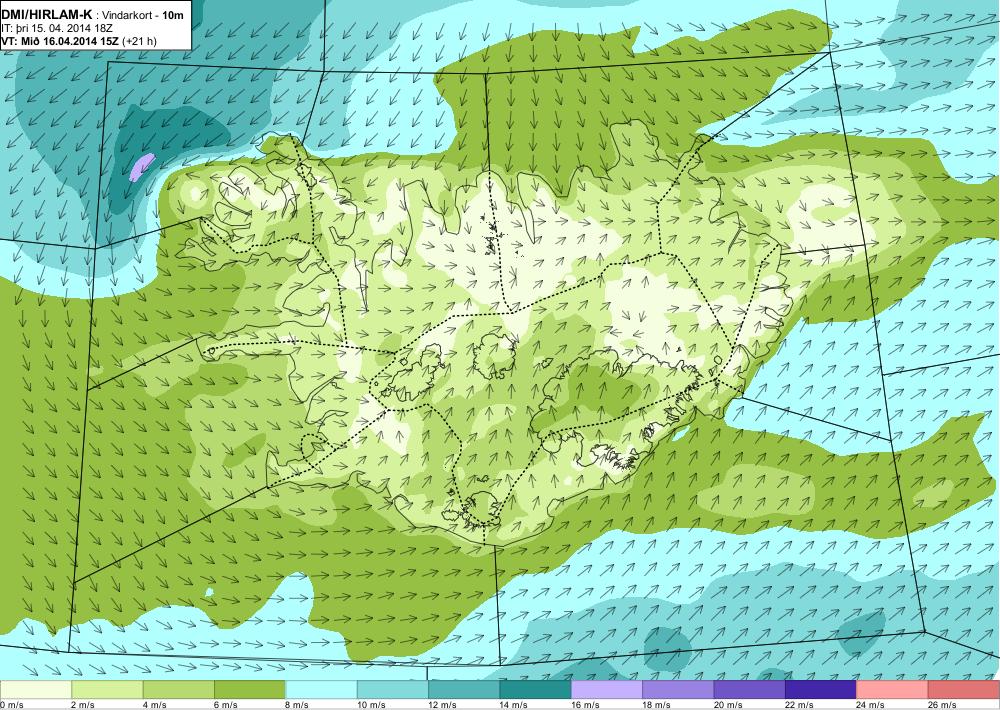This screenshot has height=710, width=1000.
Task: Click the '14 m/s' legend label
Action: pos(514,705)
